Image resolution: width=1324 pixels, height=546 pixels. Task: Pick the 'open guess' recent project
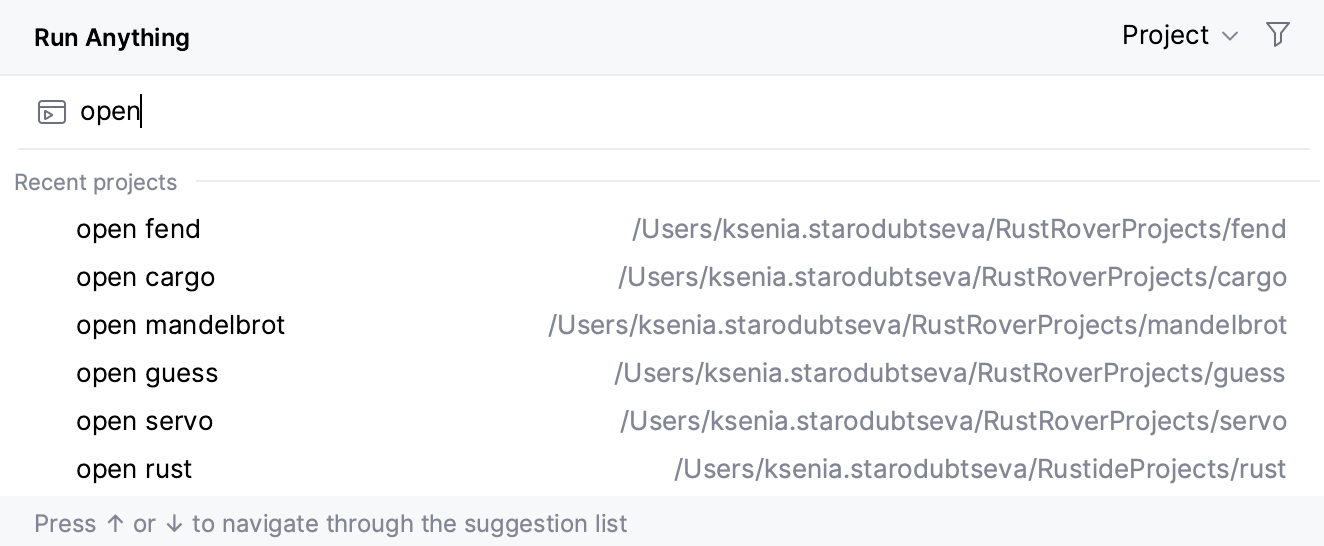click(x=147, y=373)
